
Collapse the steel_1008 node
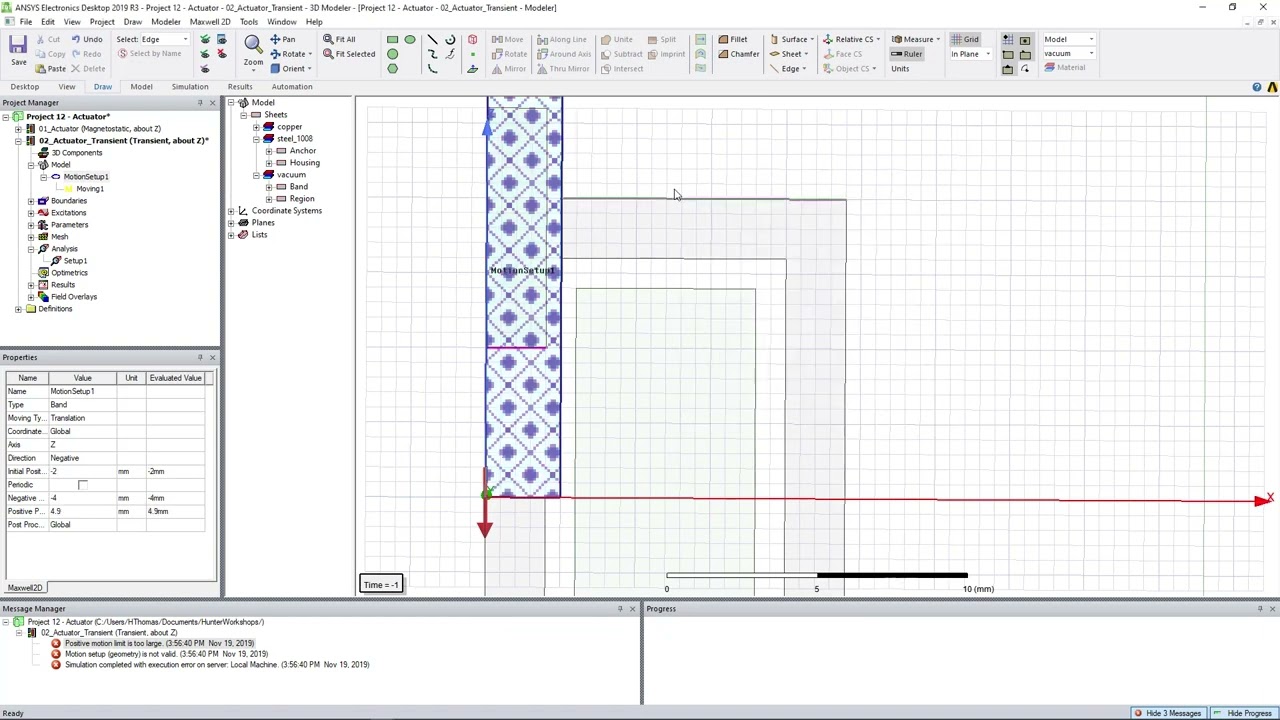pos(256,139)
